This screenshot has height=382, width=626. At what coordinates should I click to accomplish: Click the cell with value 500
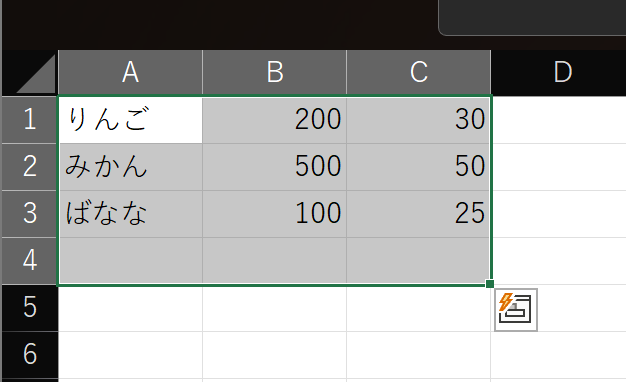tap(274, 167)
